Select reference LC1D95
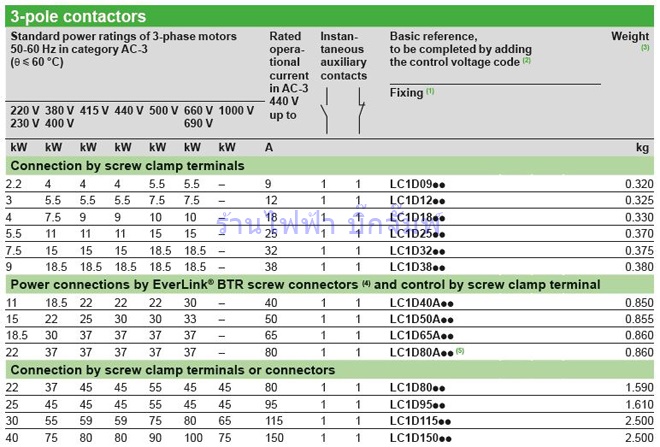660x447 pixels. click(x=417, y=404)
